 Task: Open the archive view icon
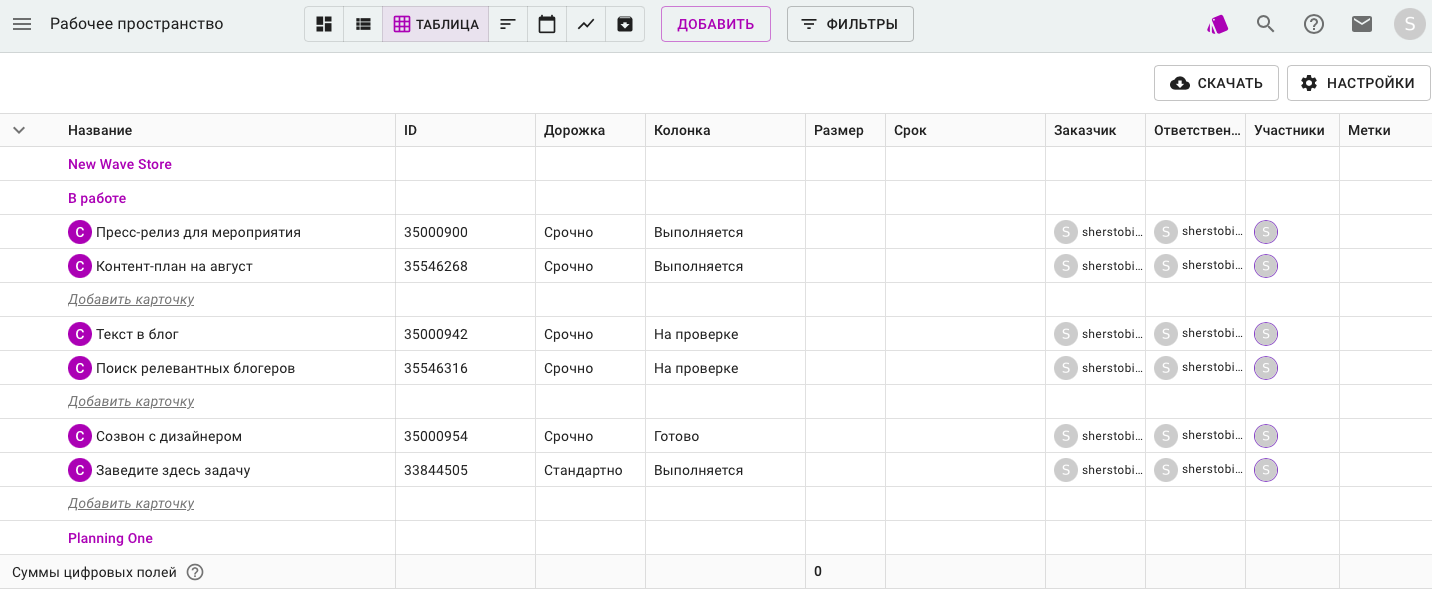(x=625, y=24)
